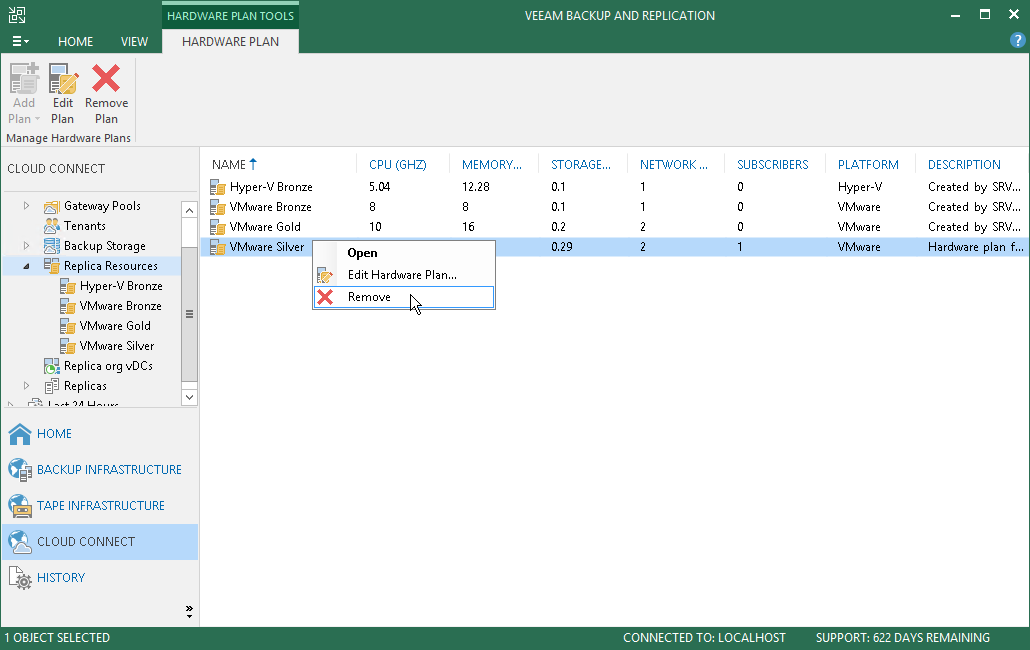Select the VMware Bronze row in list
The image size is (1030, 650).
(615, 207)
